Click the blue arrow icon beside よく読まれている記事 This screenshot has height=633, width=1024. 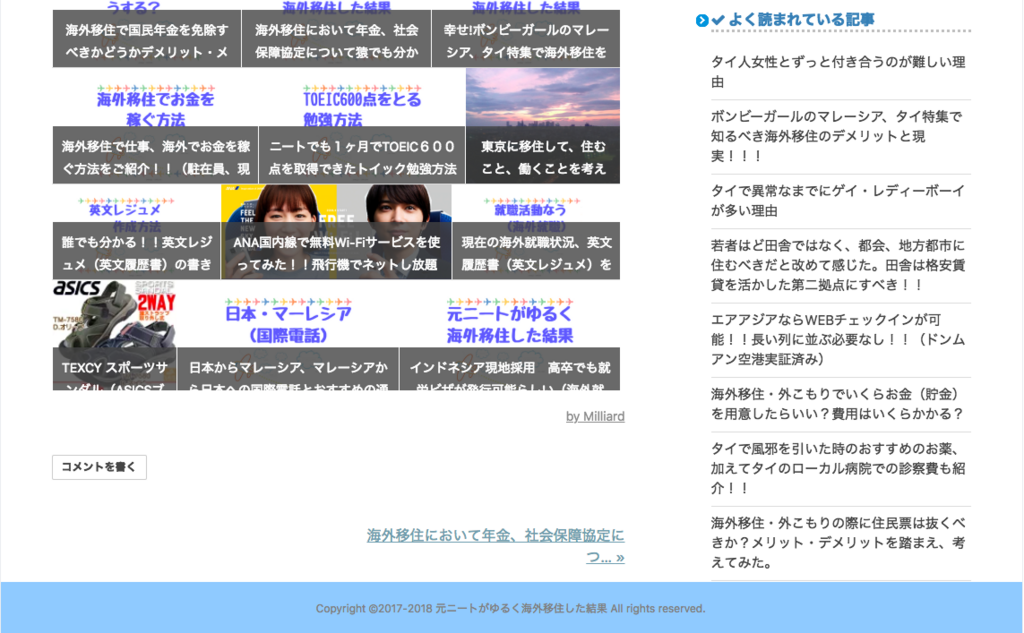702,20
